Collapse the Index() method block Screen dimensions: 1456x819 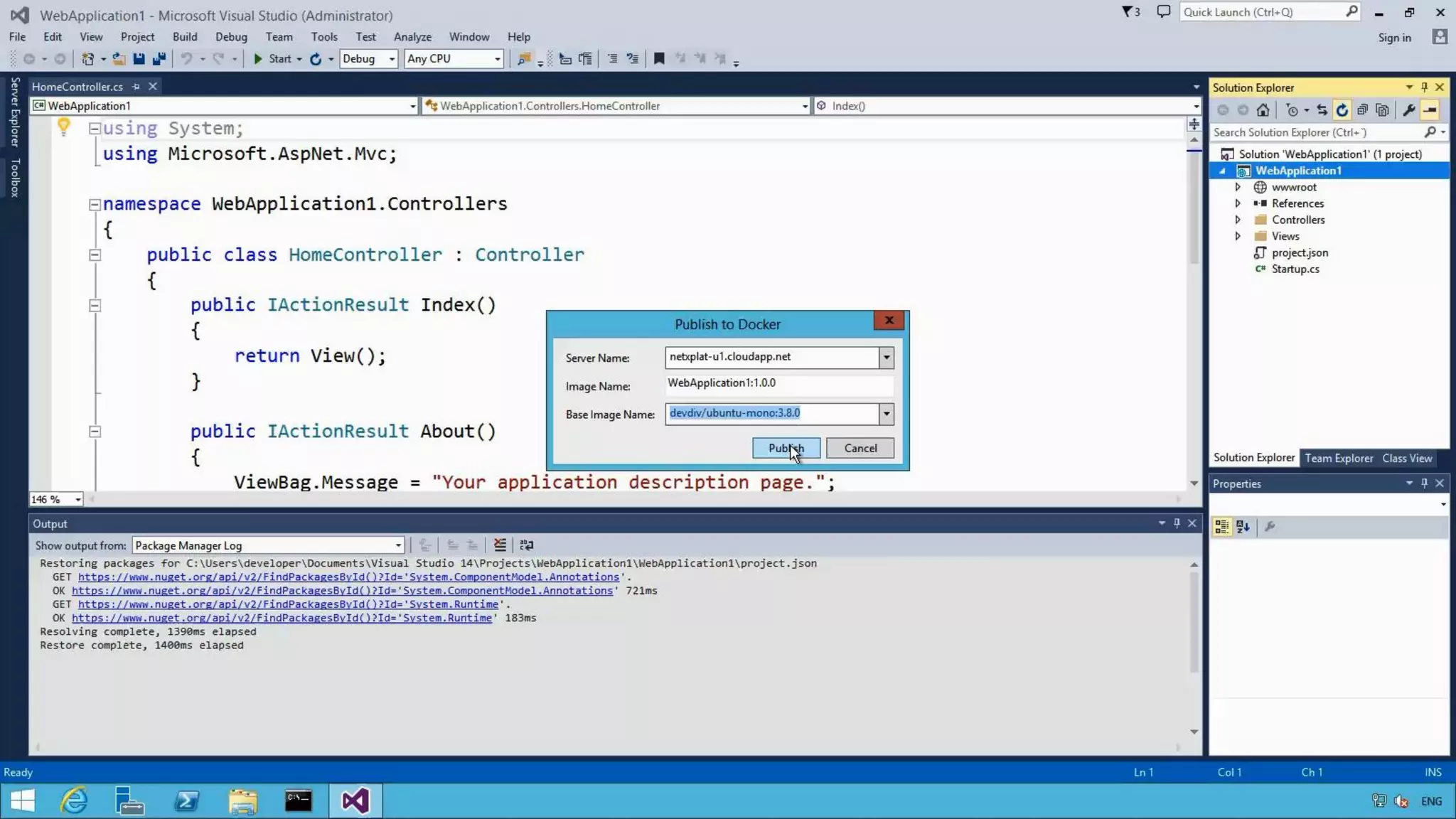pyautogui.click(x=94, y=306)
